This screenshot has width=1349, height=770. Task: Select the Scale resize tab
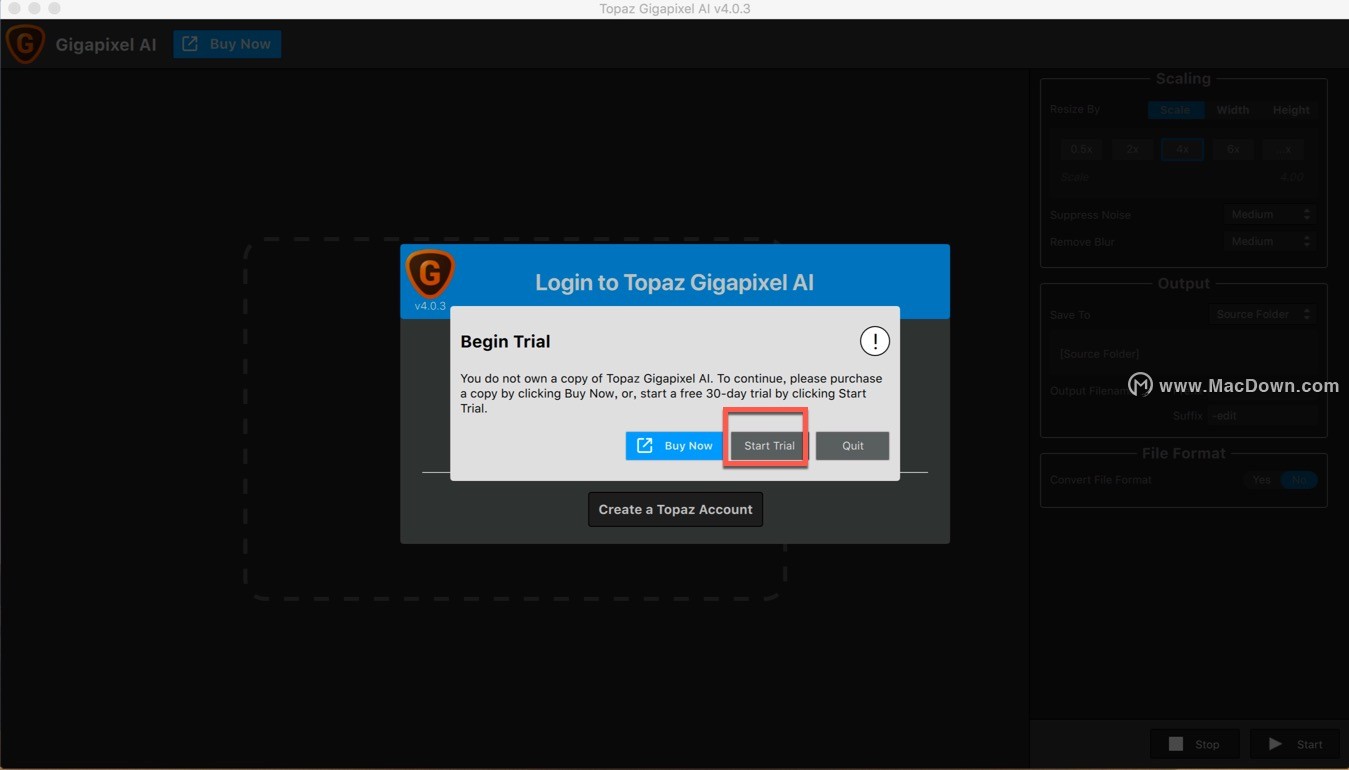click(x=1175, y=110)
